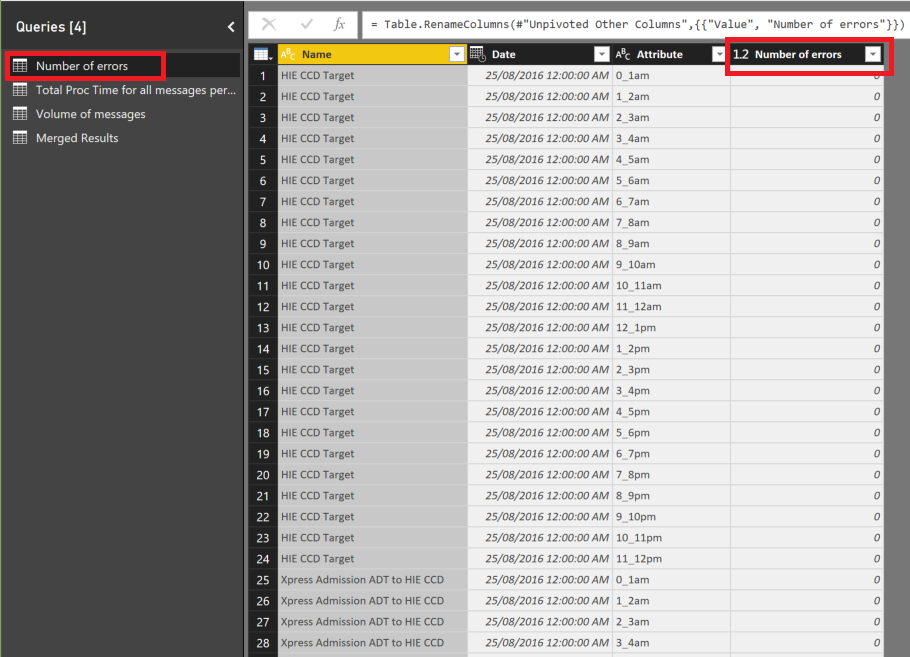Select the Name column header
The image size is (910, 657).
tap(373, 55)
